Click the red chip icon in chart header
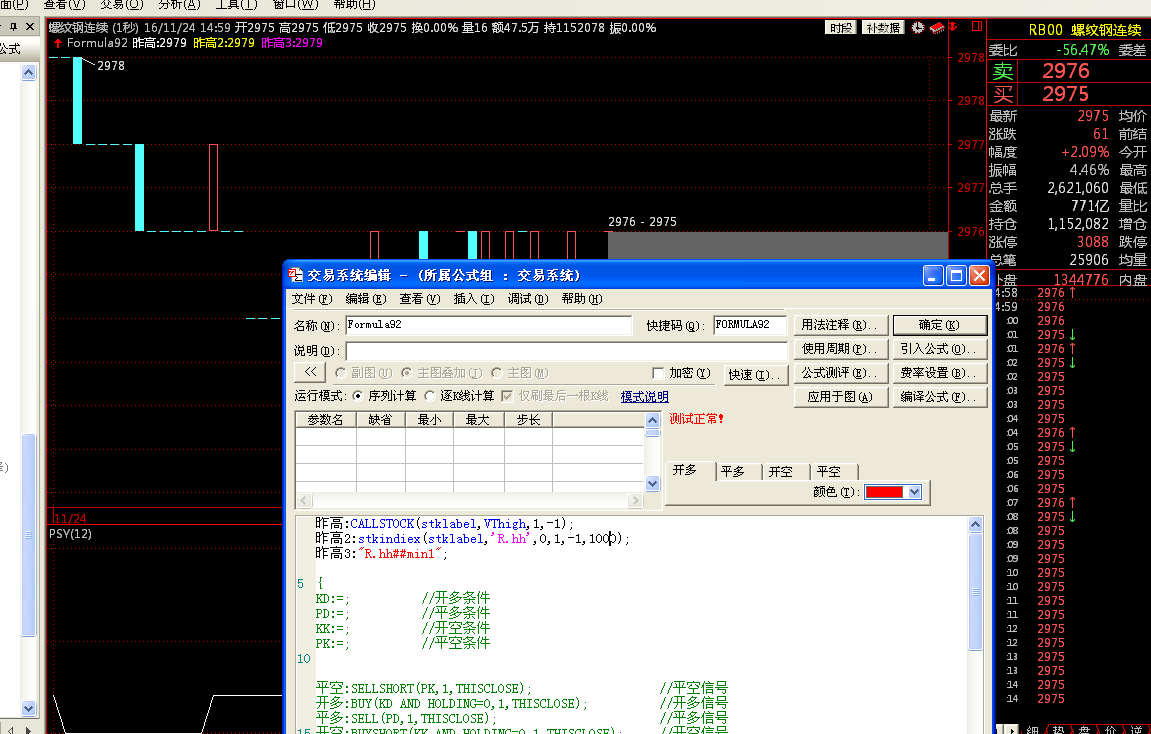The width and height of the screenshot is (1151, 734). click(937, 28)
